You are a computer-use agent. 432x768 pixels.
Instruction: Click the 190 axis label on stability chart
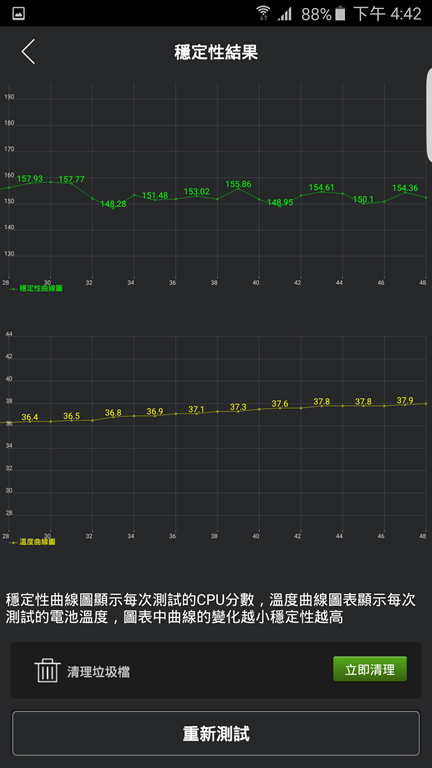click(x=9, y=97)
